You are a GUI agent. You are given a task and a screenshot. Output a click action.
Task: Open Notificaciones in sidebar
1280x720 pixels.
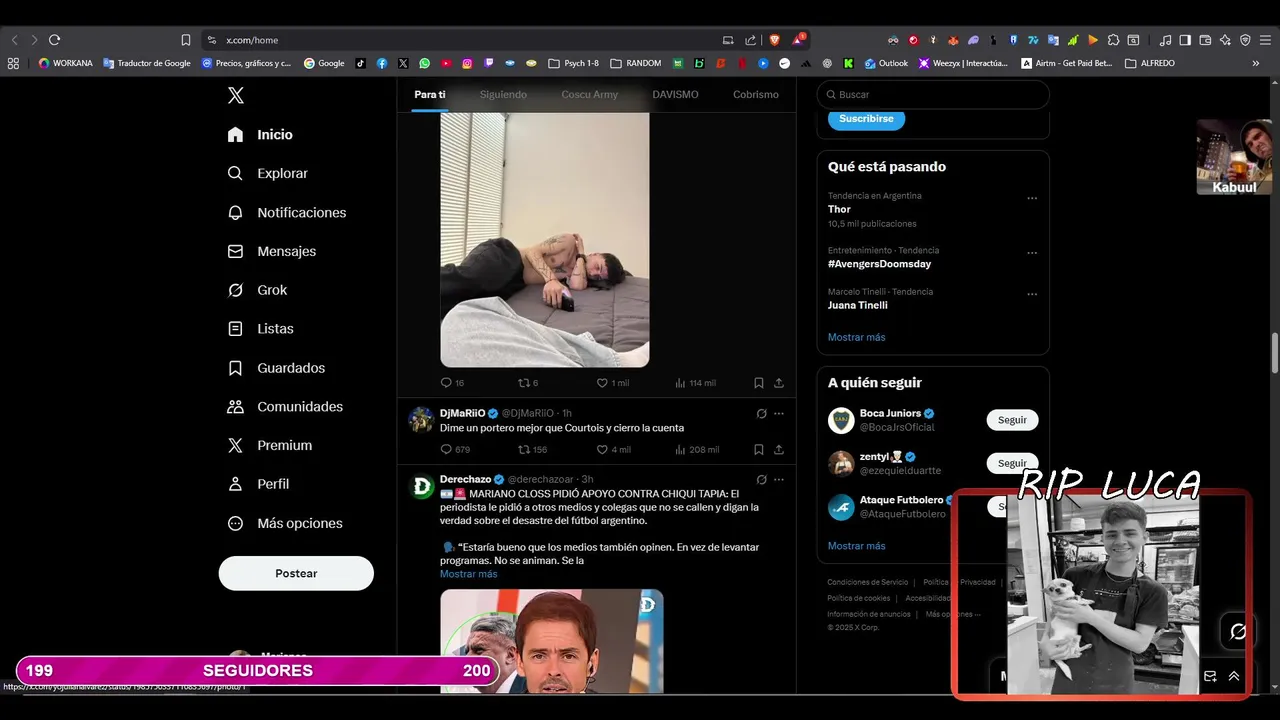(x=286, y=212)
